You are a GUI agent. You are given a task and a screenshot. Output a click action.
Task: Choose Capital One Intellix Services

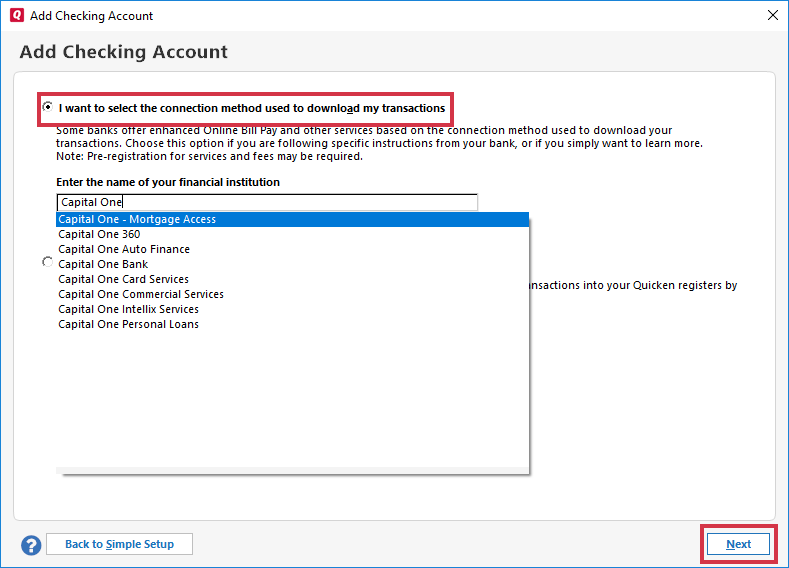(x=128, y=309)
